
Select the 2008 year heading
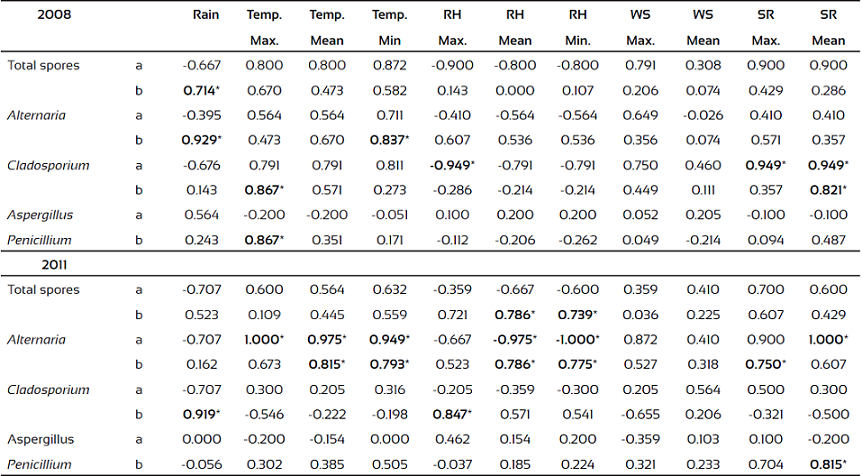[x=28, y=16]
